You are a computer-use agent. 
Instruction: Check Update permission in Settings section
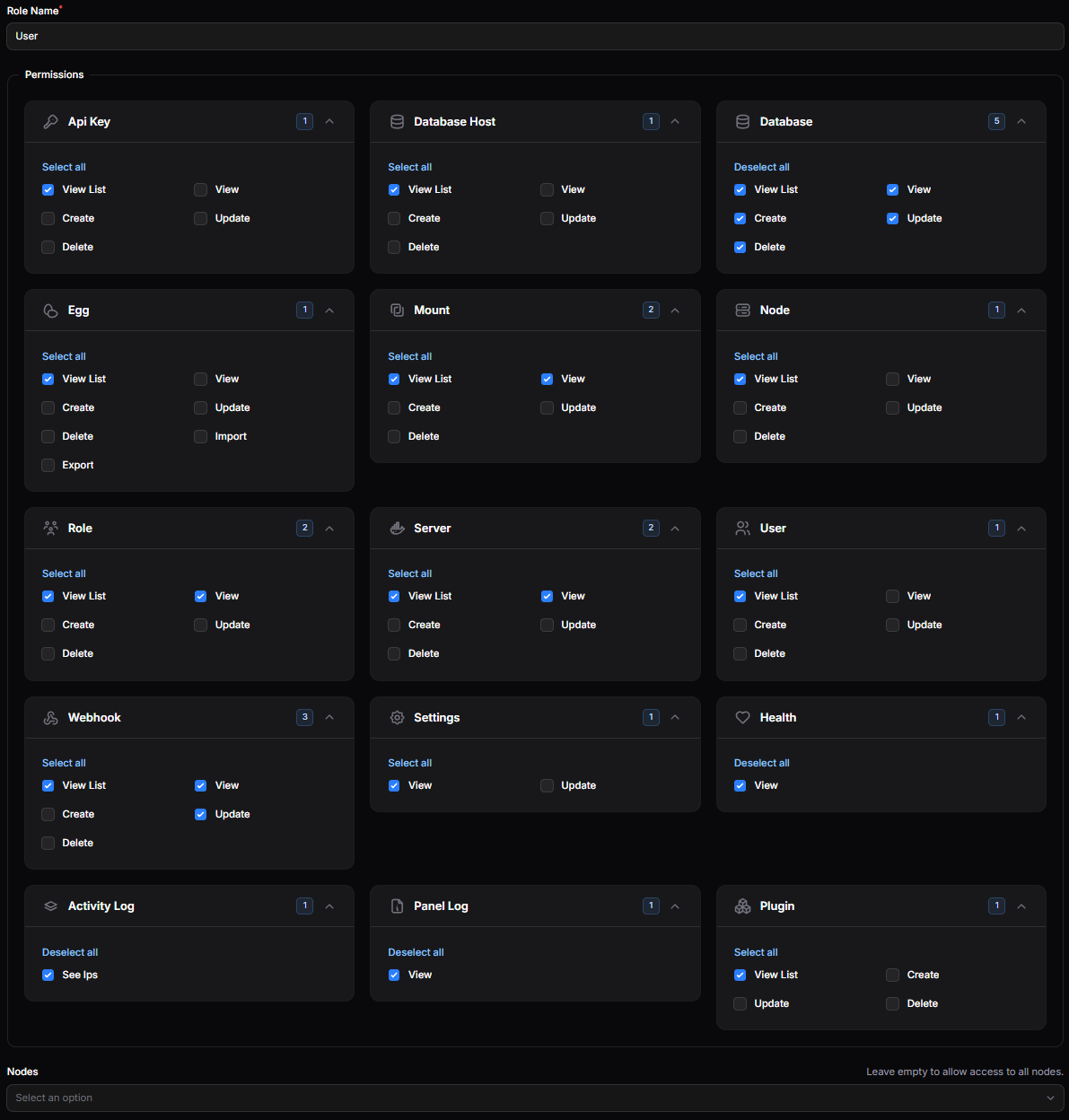[547, 786]
